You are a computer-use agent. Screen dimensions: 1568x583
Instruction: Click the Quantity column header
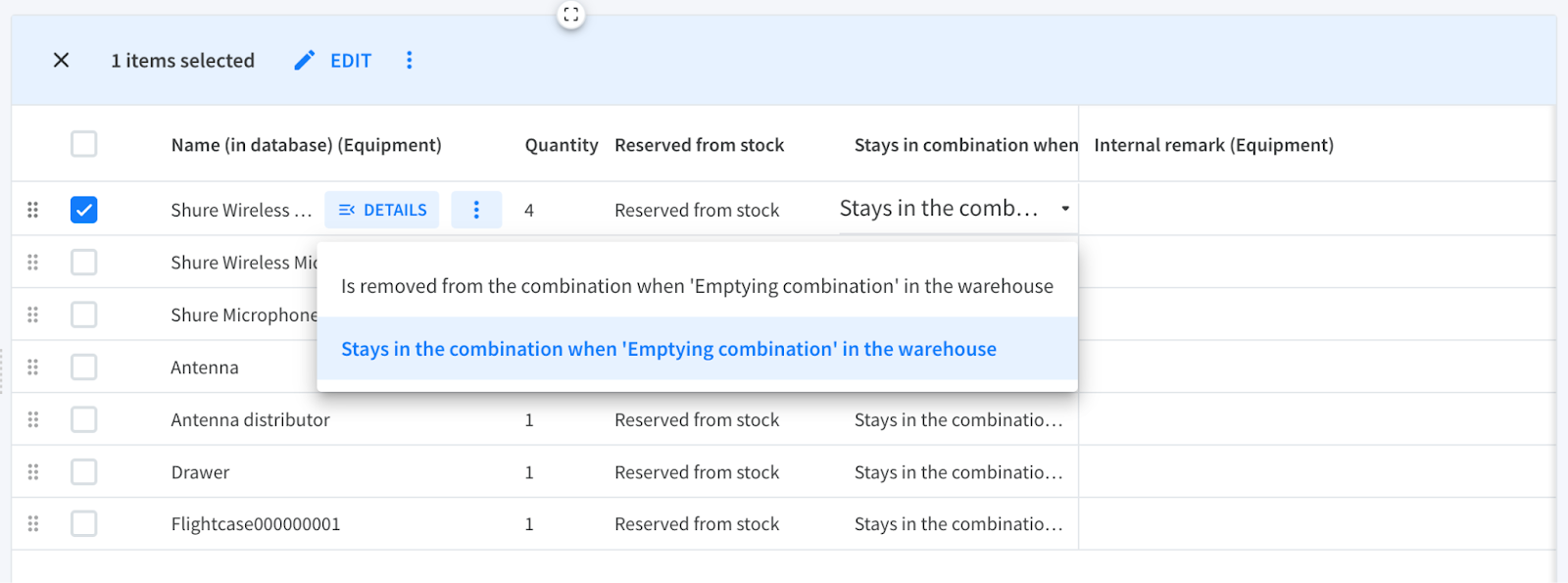(561, 145)
